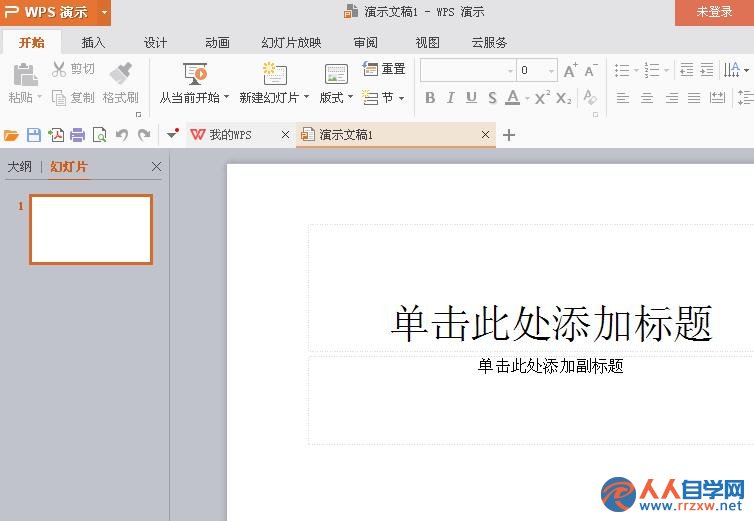
Task: Toggle italic formatting
Action: point(451,98)
